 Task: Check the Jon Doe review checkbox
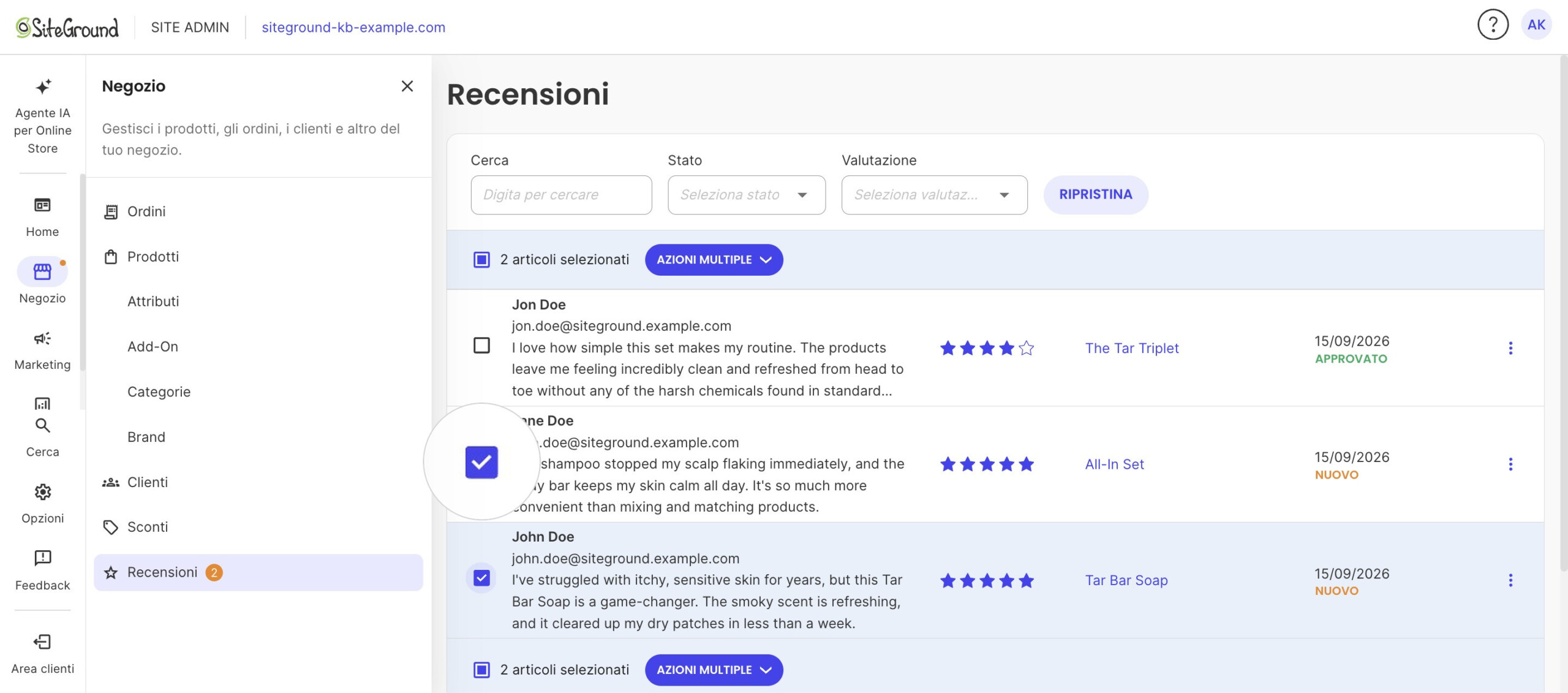[x=481, y=345]
